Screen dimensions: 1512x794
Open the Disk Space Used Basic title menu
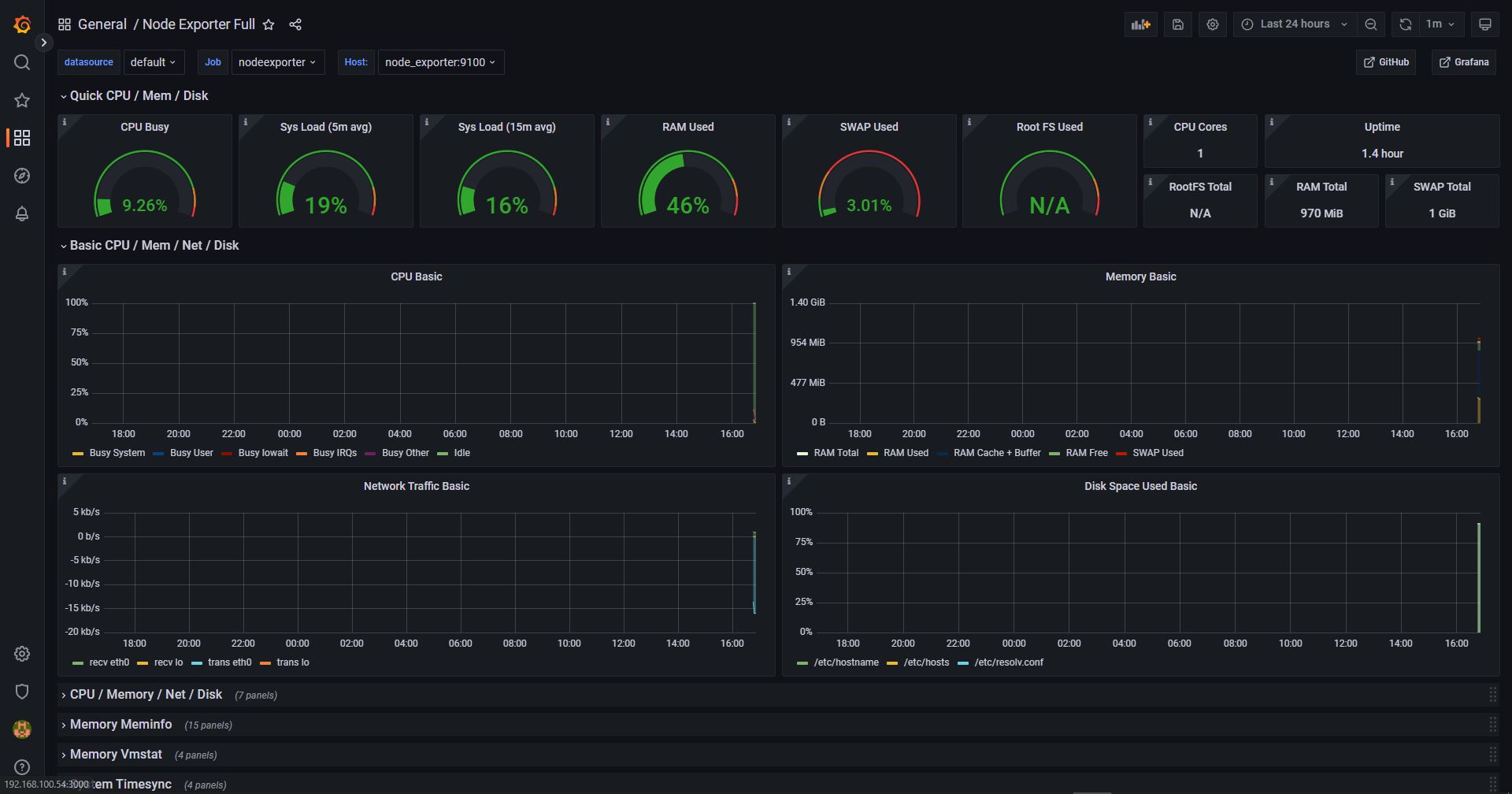point(1140,486)
